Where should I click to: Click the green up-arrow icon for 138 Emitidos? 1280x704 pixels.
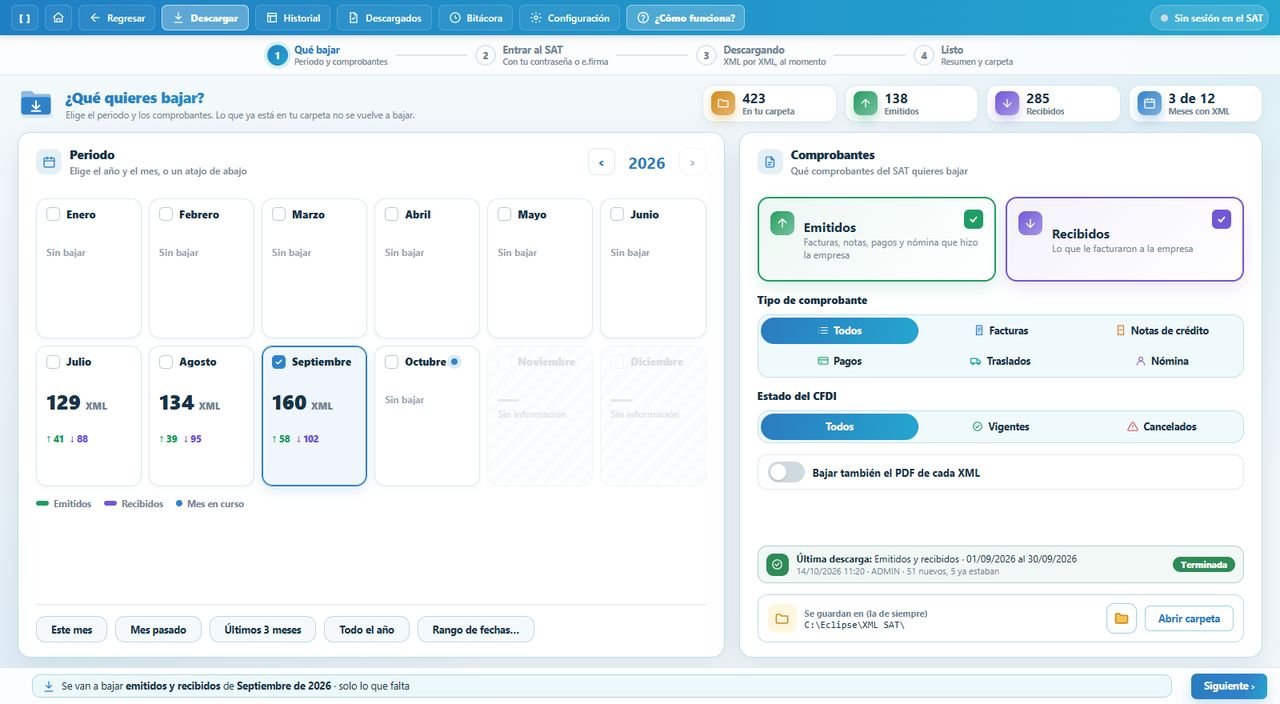865,103
